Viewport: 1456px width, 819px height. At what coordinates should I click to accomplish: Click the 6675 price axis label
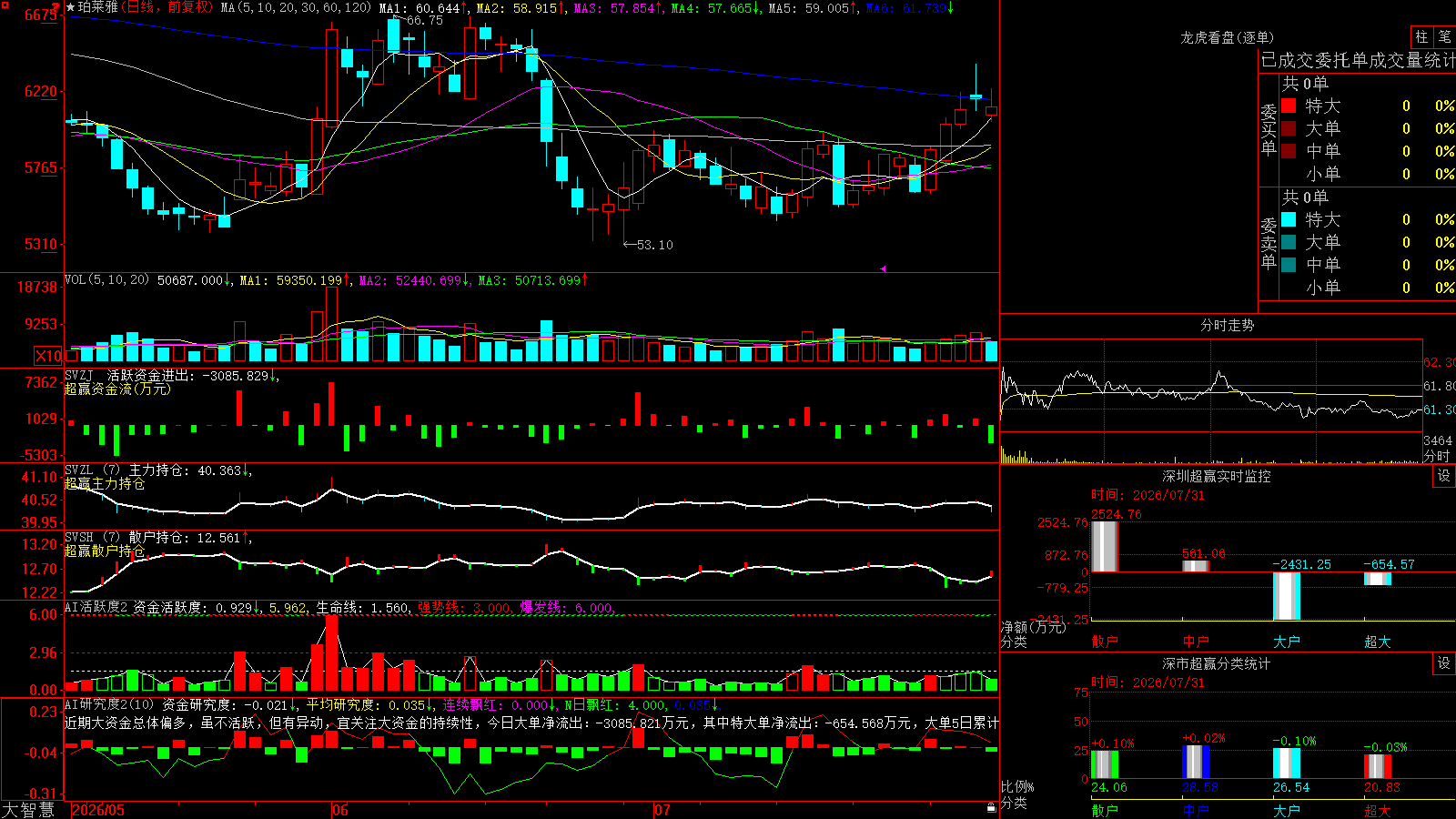click(x=41, y=15)
